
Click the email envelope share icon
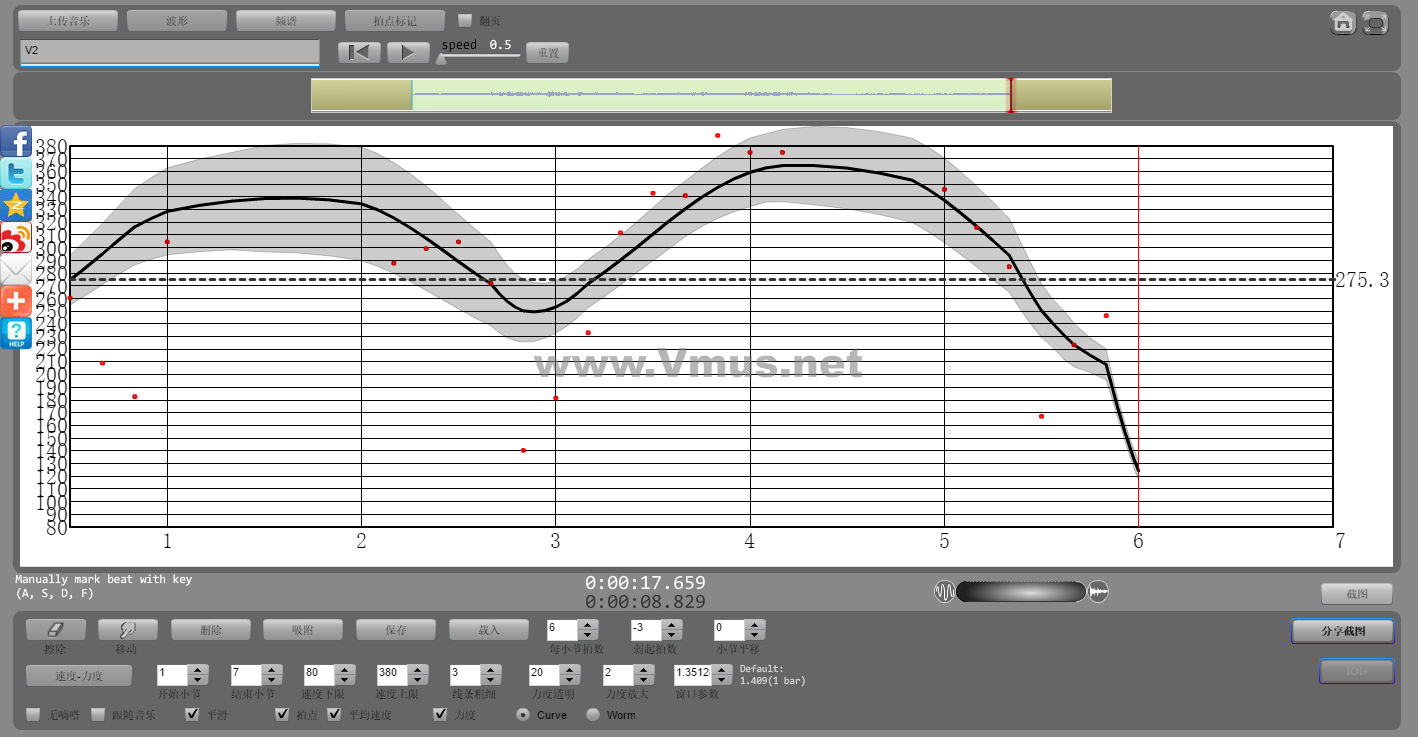click(x=16, y=270)
